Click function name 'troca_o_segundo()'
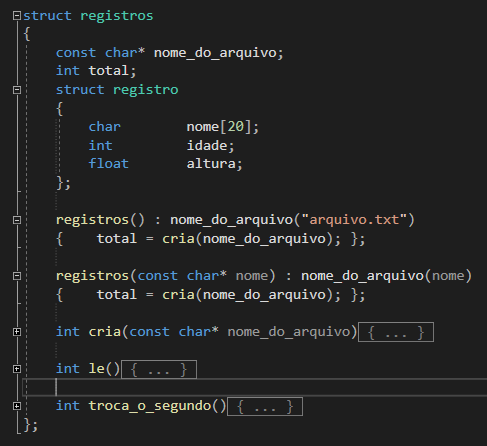This screenshot has width=487, height=446. pos(157,406)
